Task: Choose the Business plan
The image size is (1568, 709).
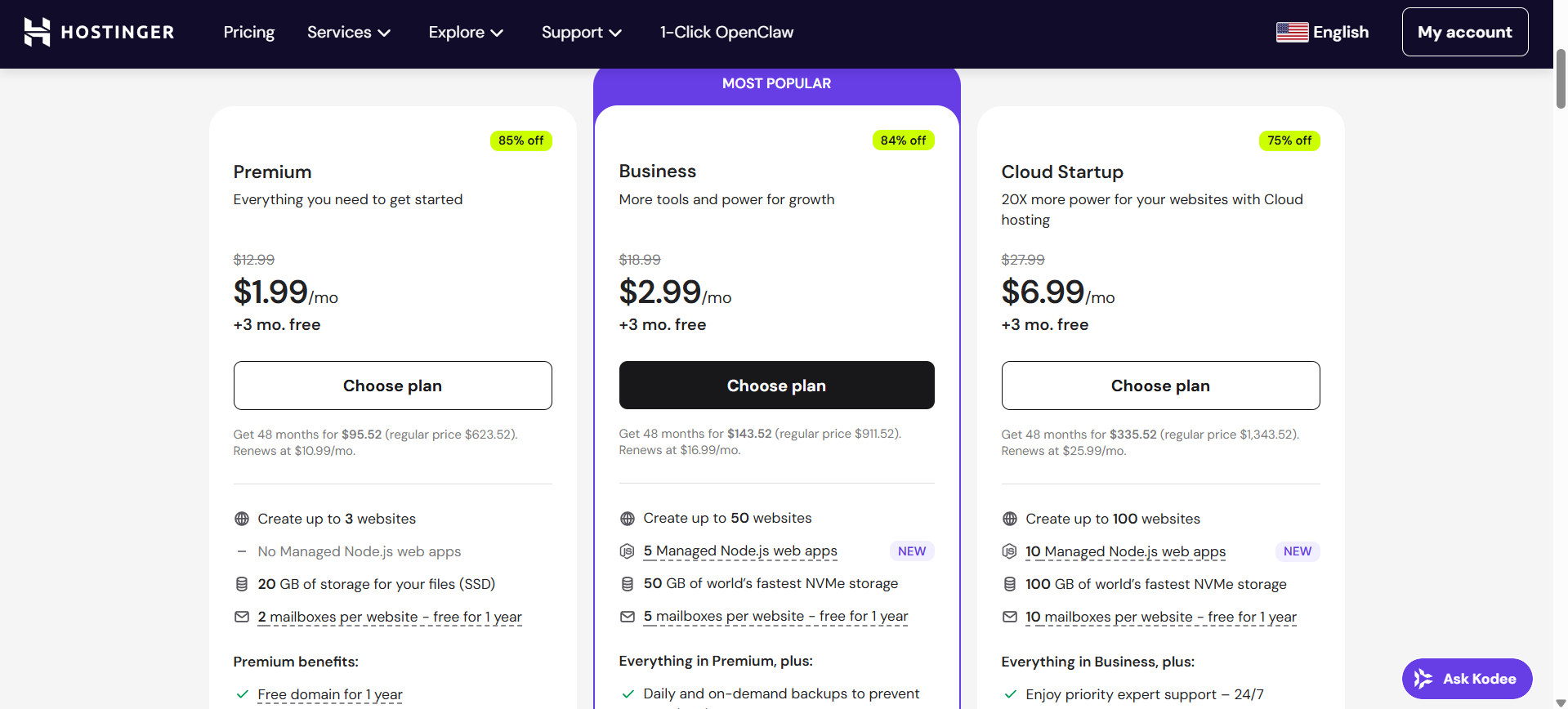Action: coord(776,385)
